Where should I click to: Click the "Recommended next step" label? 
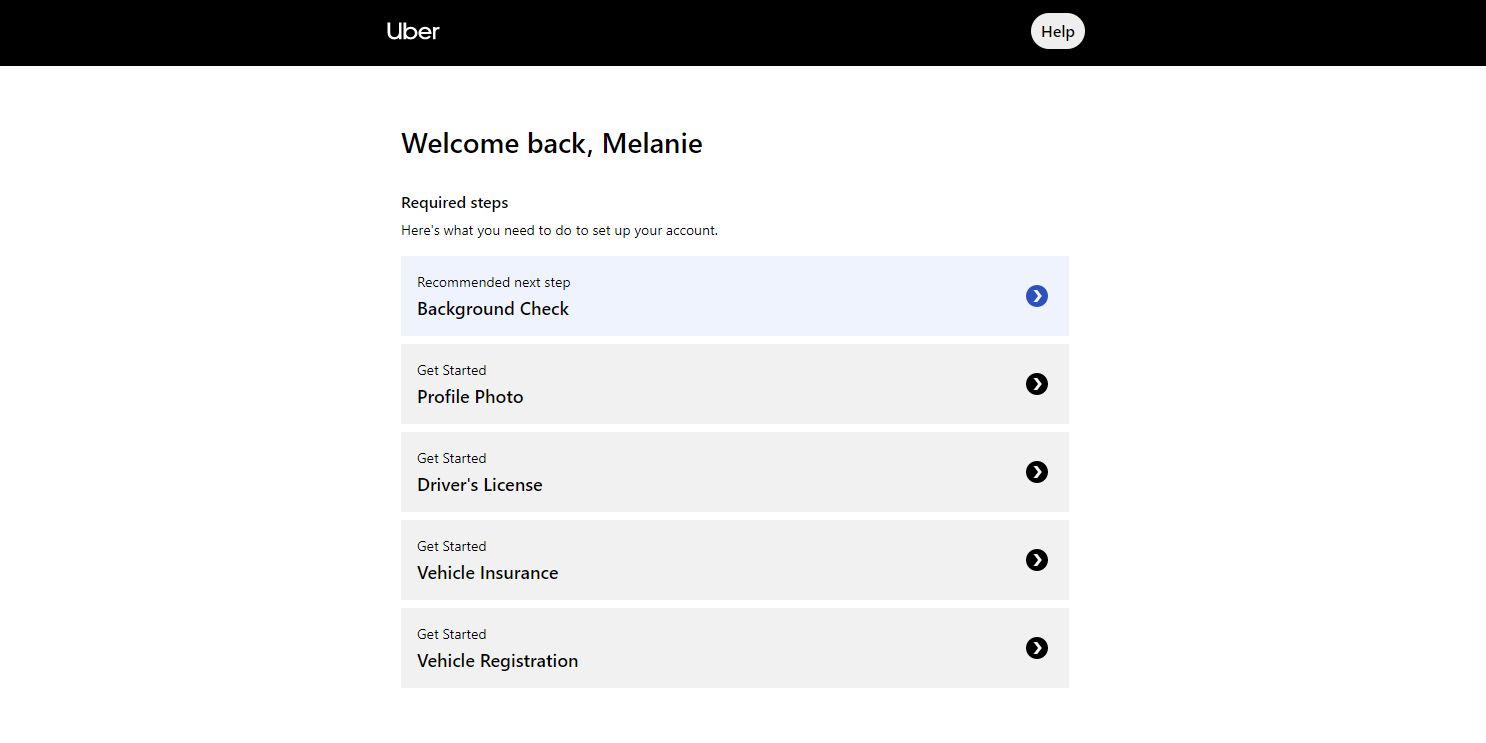point(494,283)
